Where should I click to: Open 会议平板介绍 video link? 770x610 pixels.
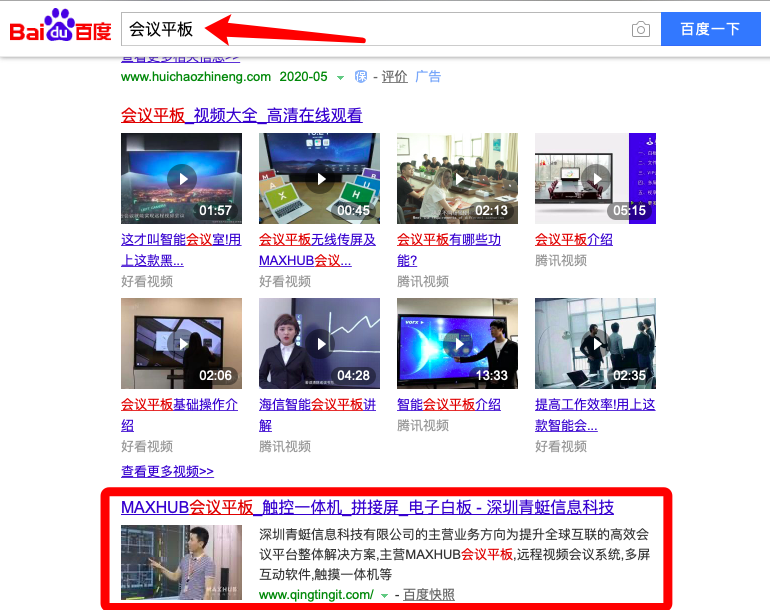574,240
